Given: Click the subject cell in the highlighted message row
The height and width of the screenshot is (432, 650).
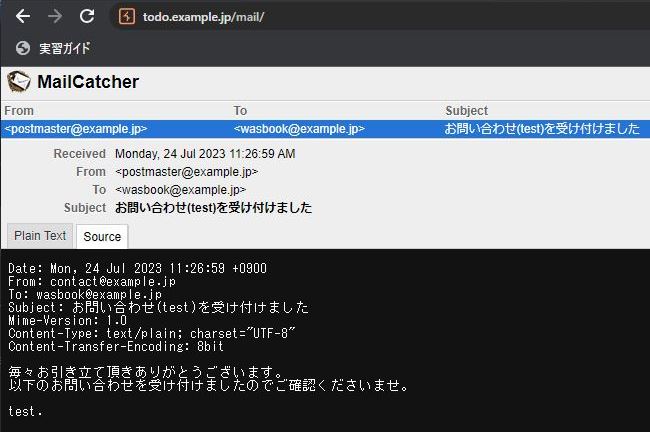Looking at the screenshot, I should (x=542, y=129).
